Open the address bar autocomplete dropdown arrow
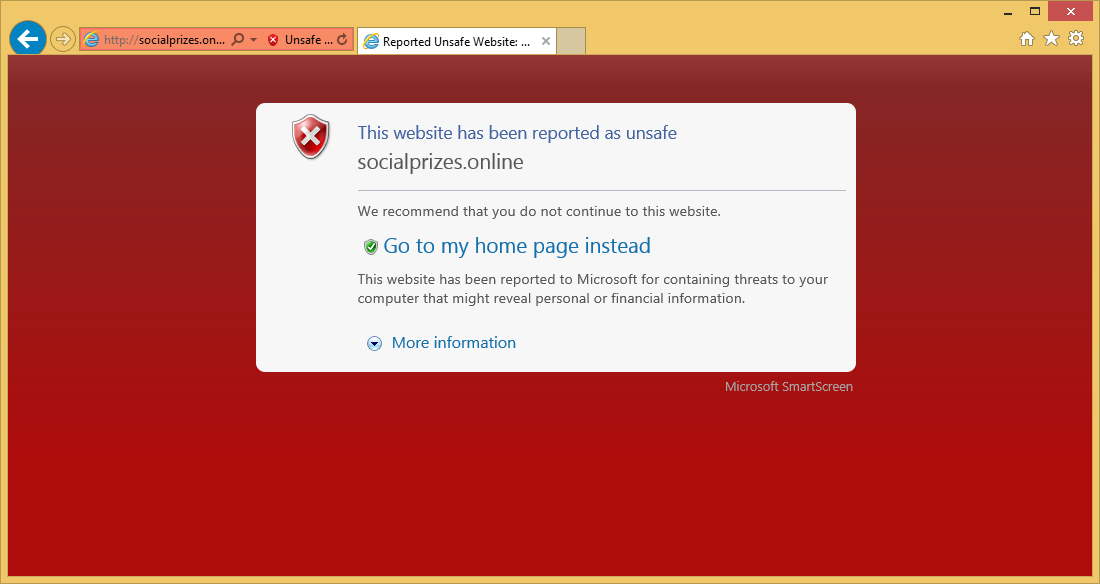Image resolution: width=1100 pixels, height=584 pixels. 253,40
